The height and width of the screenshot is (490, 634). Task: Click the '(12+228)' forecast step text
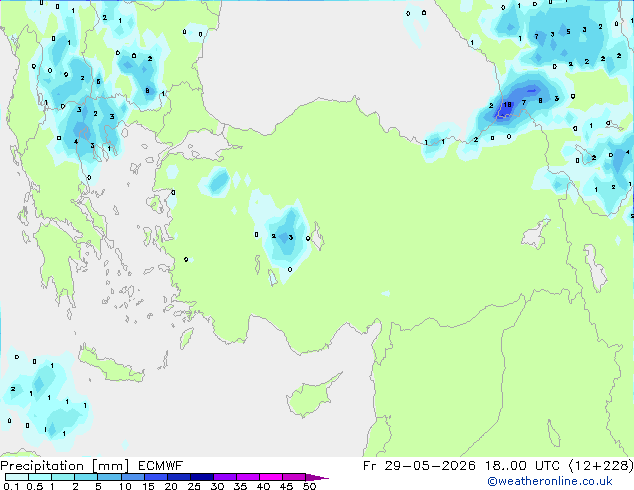[601, 466]
